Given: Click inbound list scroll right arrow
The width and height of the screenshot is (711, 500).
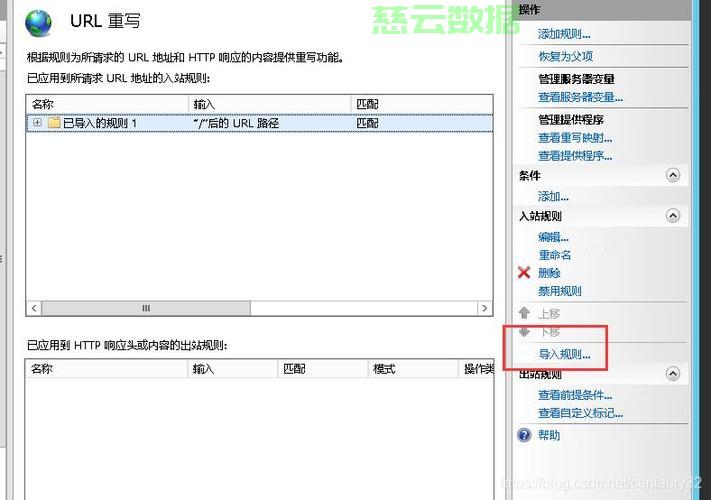Looking at the screenshot, I should pos(485,308).
